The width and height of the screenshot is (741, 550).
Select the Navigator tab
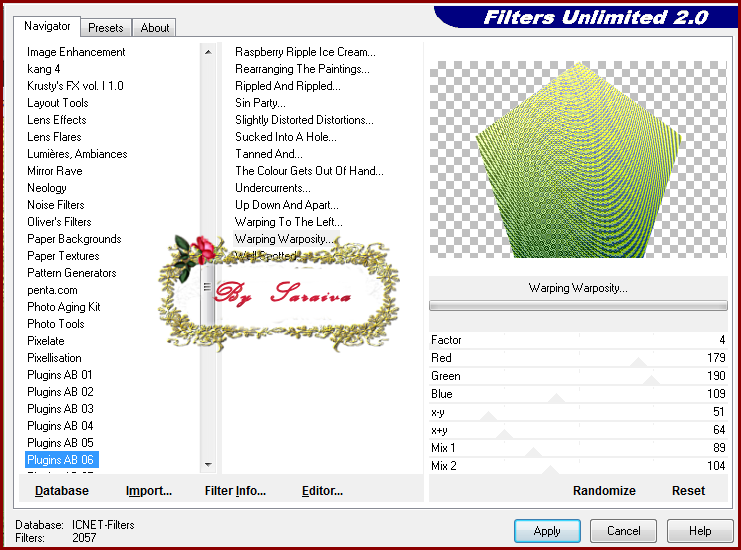point(47,26)
